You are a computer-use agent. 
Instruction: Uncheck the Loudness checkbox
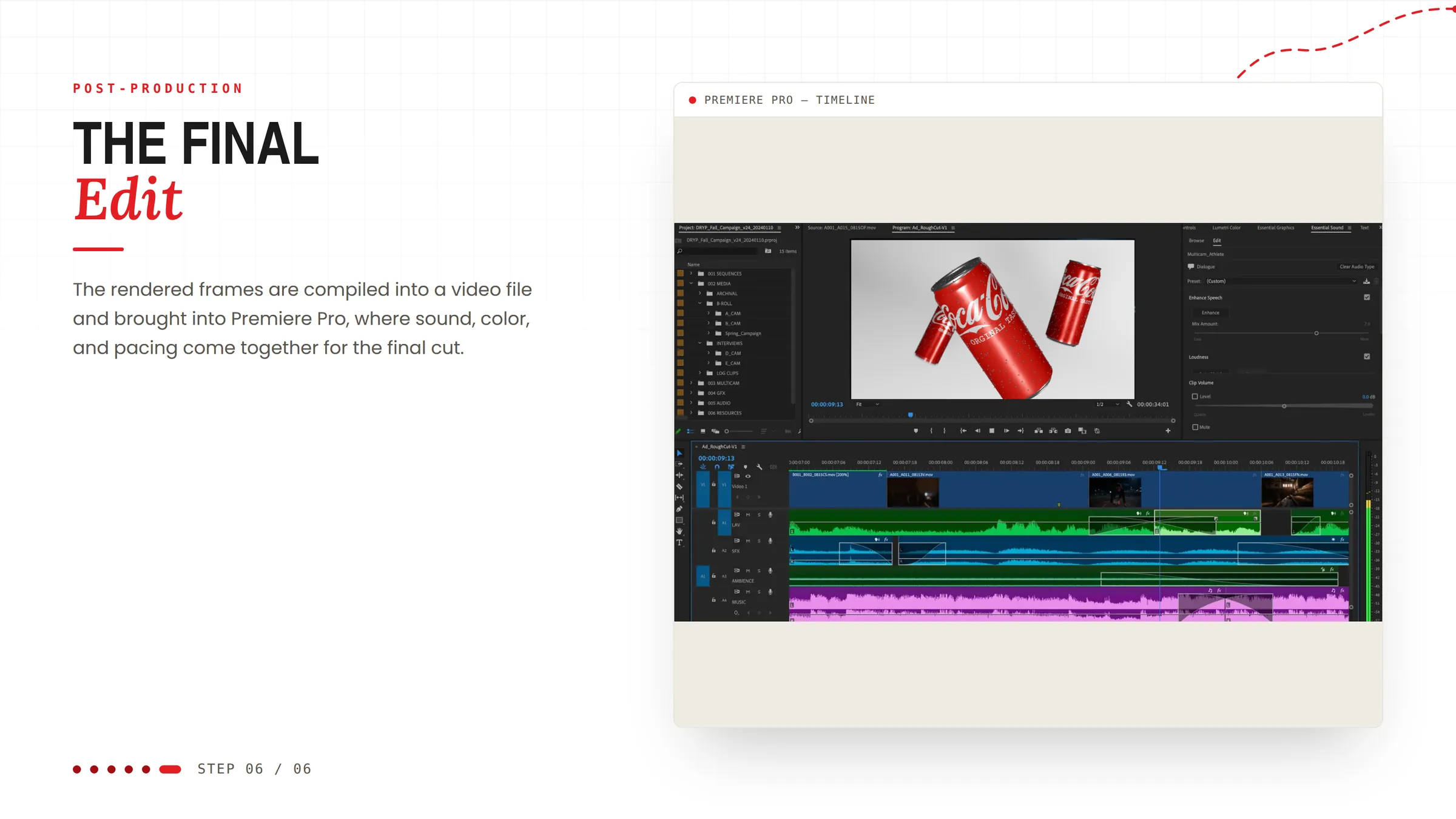pos(1367,357)
